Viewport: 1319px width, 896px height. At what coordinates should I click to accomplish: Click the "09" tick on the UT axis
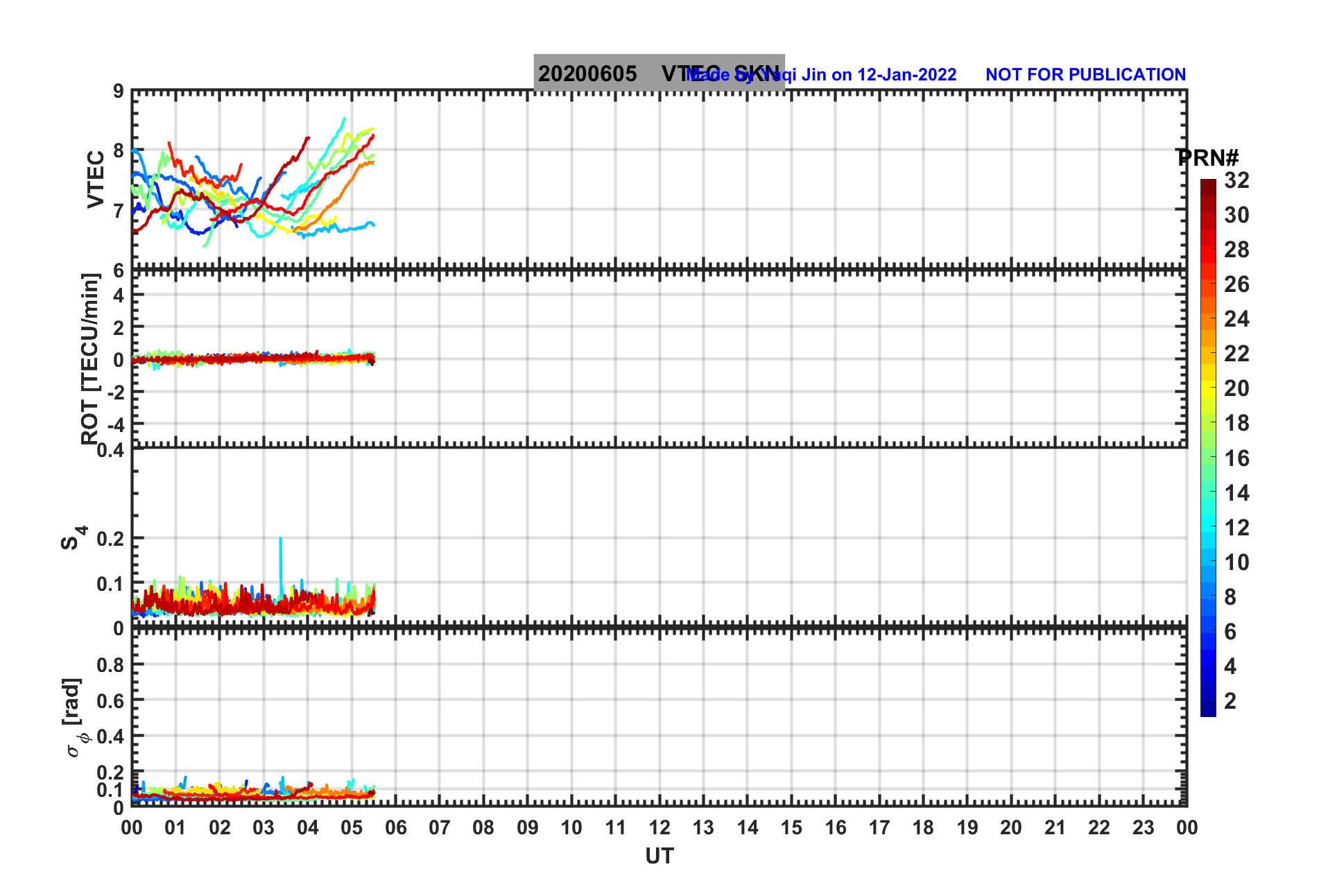pos(527,827)
